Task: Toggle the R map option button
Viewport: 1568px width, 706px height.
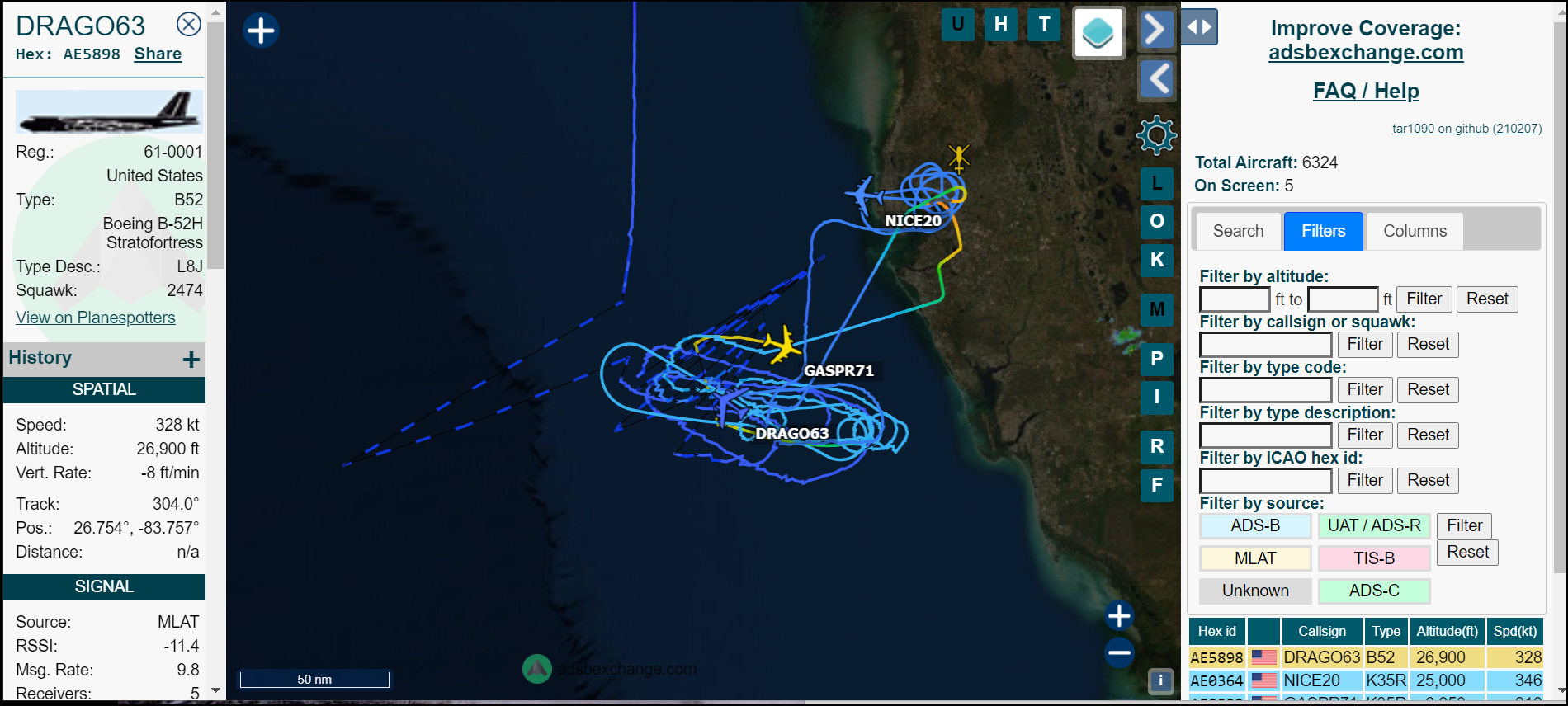Action: click(1157, 446)
